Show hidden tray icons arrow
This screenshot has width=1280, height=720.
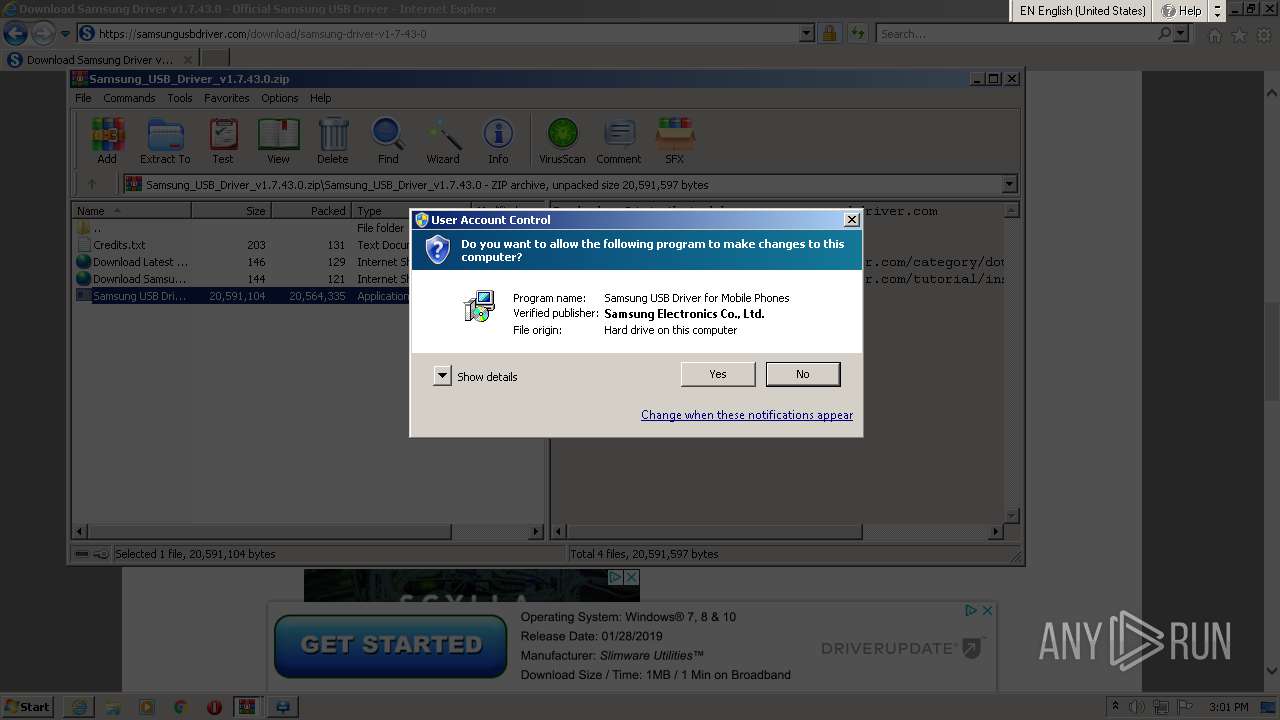(1115, 707)
